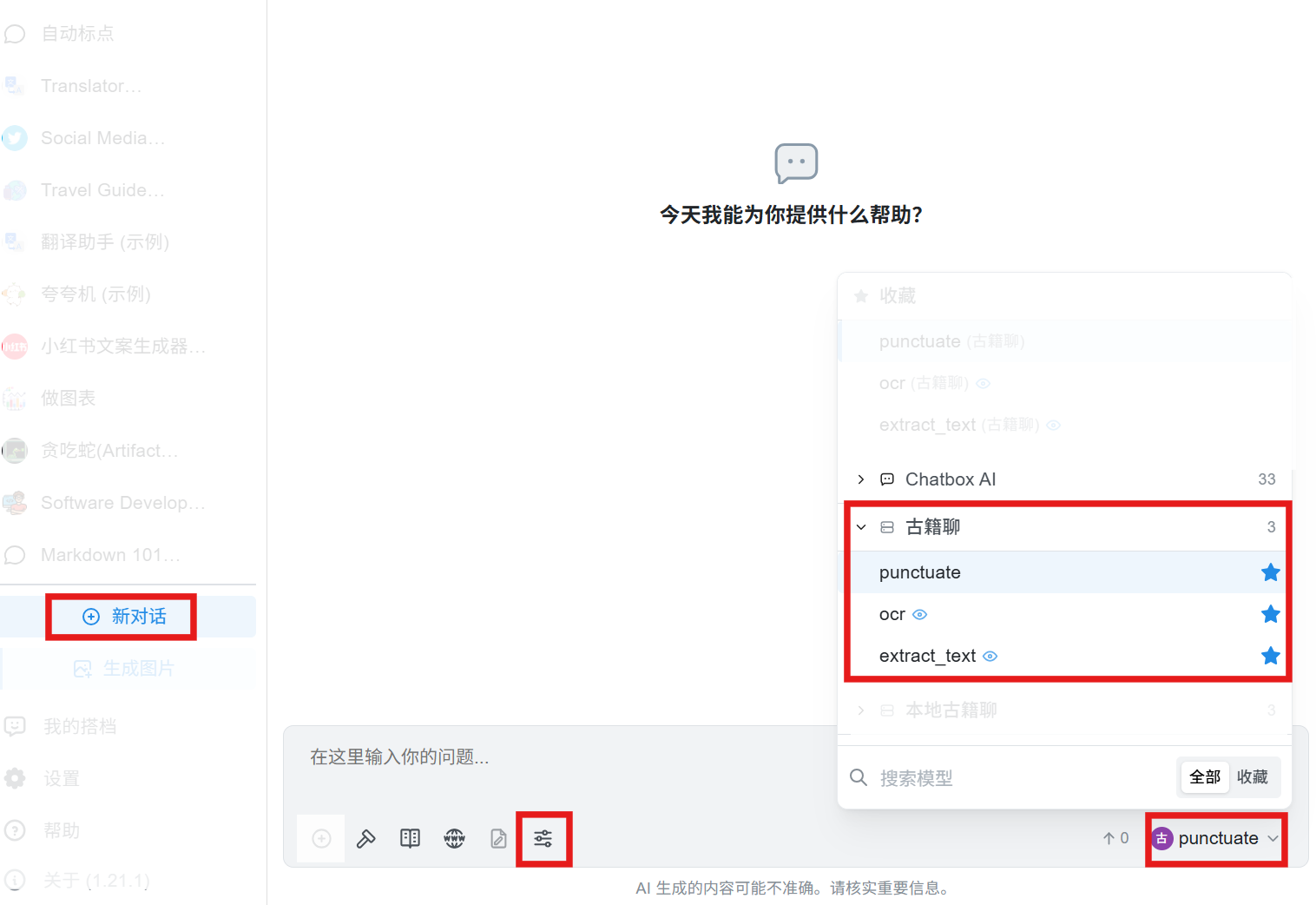Start a new chat with 新对话
1316x905 pixels.
(128, 617)
